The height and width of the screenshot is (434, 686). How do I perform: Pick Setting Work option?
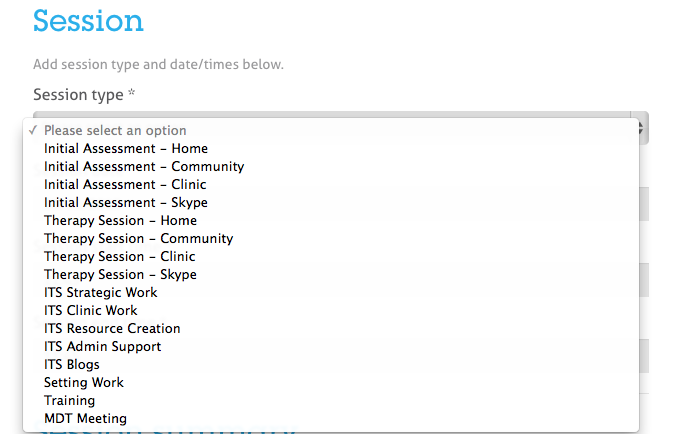tap(83, 383)
